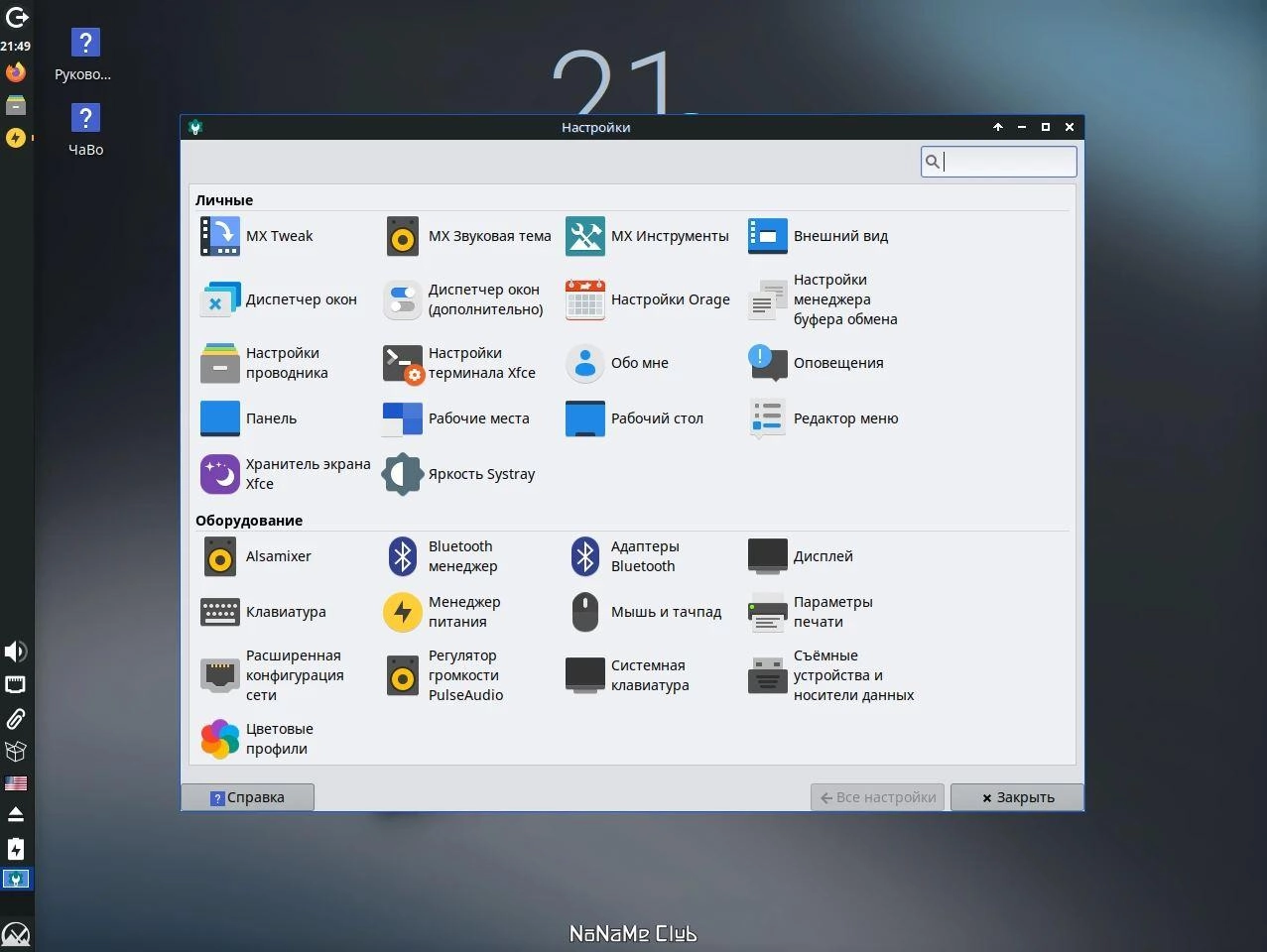The height and width of the screenshot is (952, 1267).
Task: Click the 21:49 panel clock
Action: [16, 46]
